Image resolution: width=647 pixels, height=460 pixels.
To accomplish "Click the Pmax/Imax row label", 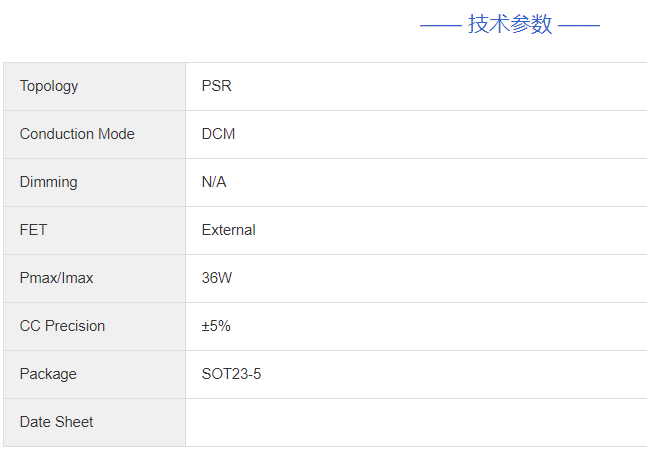I will point(56,278).
